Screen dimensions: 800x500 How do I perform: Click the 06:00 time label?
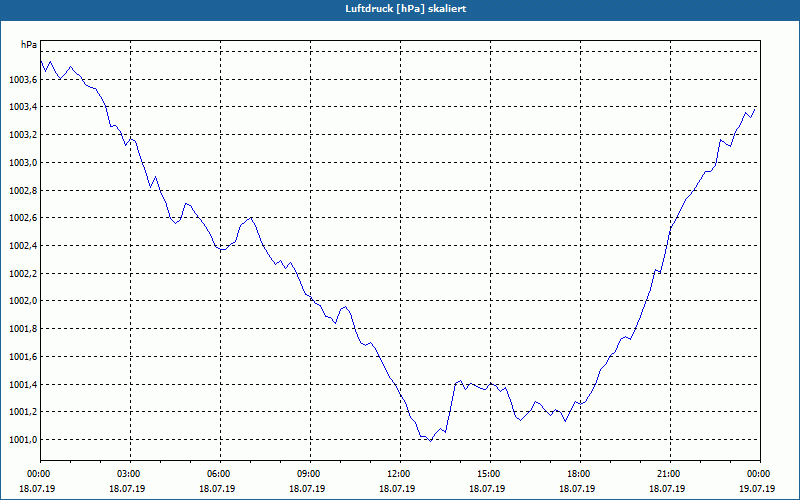tap(220, 474)
